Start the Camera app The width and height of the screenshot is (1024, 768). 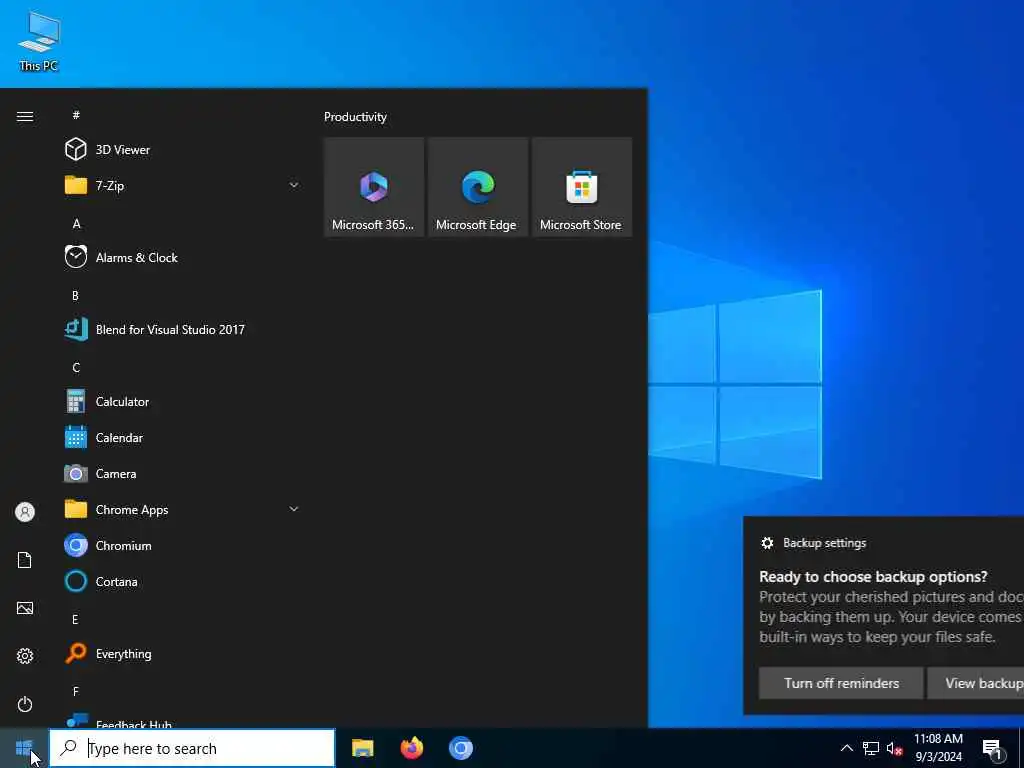[x=183, y=473]
